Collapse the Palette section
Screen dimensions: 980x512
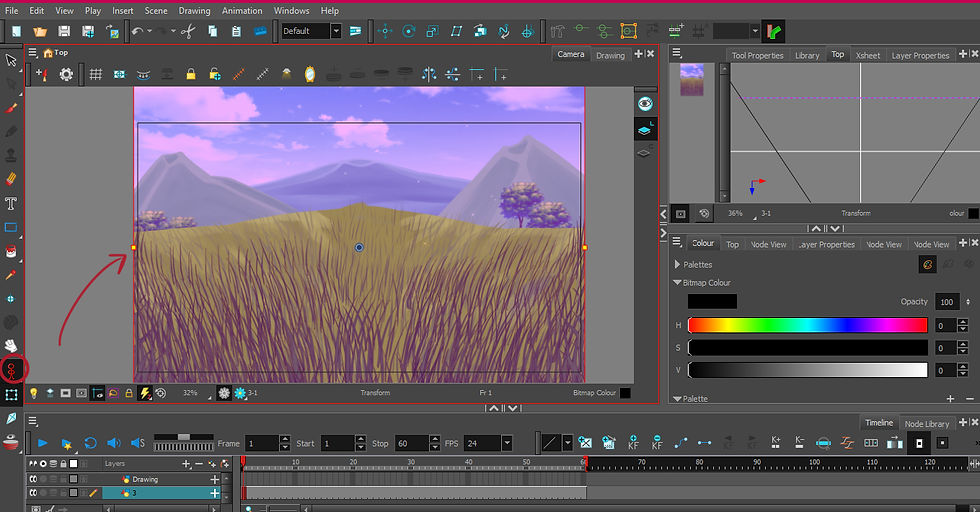pos(677,399)
